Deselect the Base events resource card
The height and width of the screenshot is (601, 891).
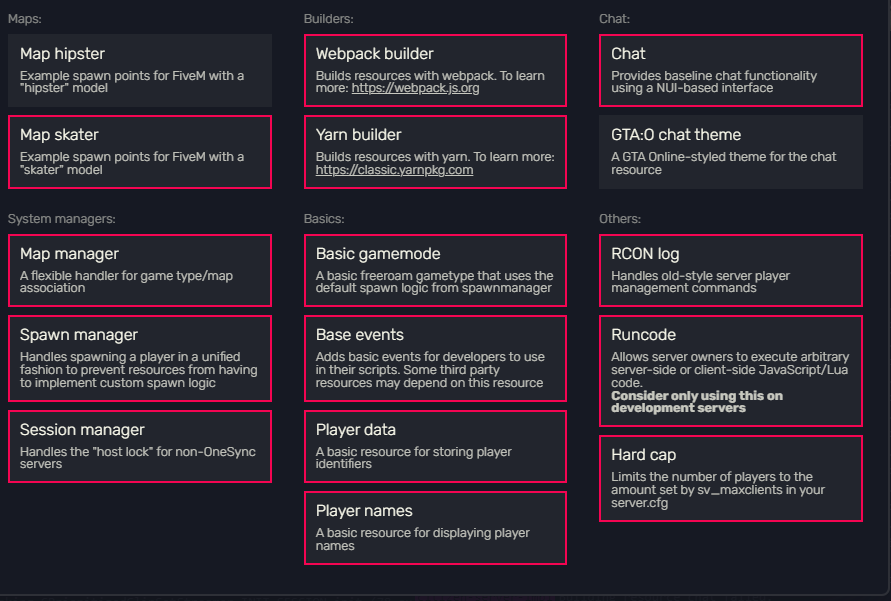click(x=435, y=358)
